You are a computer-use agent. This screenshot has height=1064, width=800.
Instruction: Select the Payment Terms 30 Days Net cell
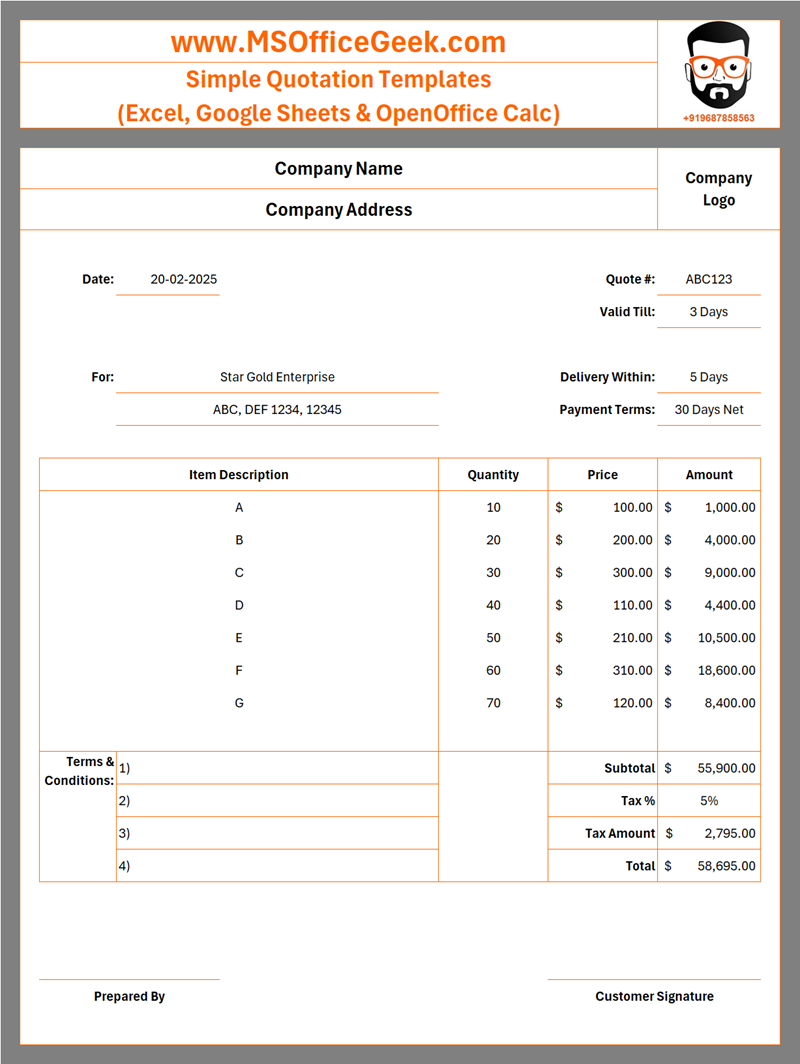pyautogui.click(x=708, y=410)
